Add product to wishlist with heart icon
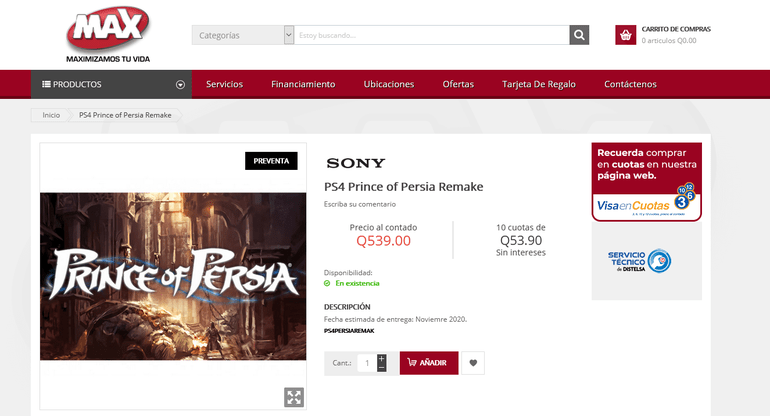This screenshot has height=416, width=770. click(x=473, y=363)
